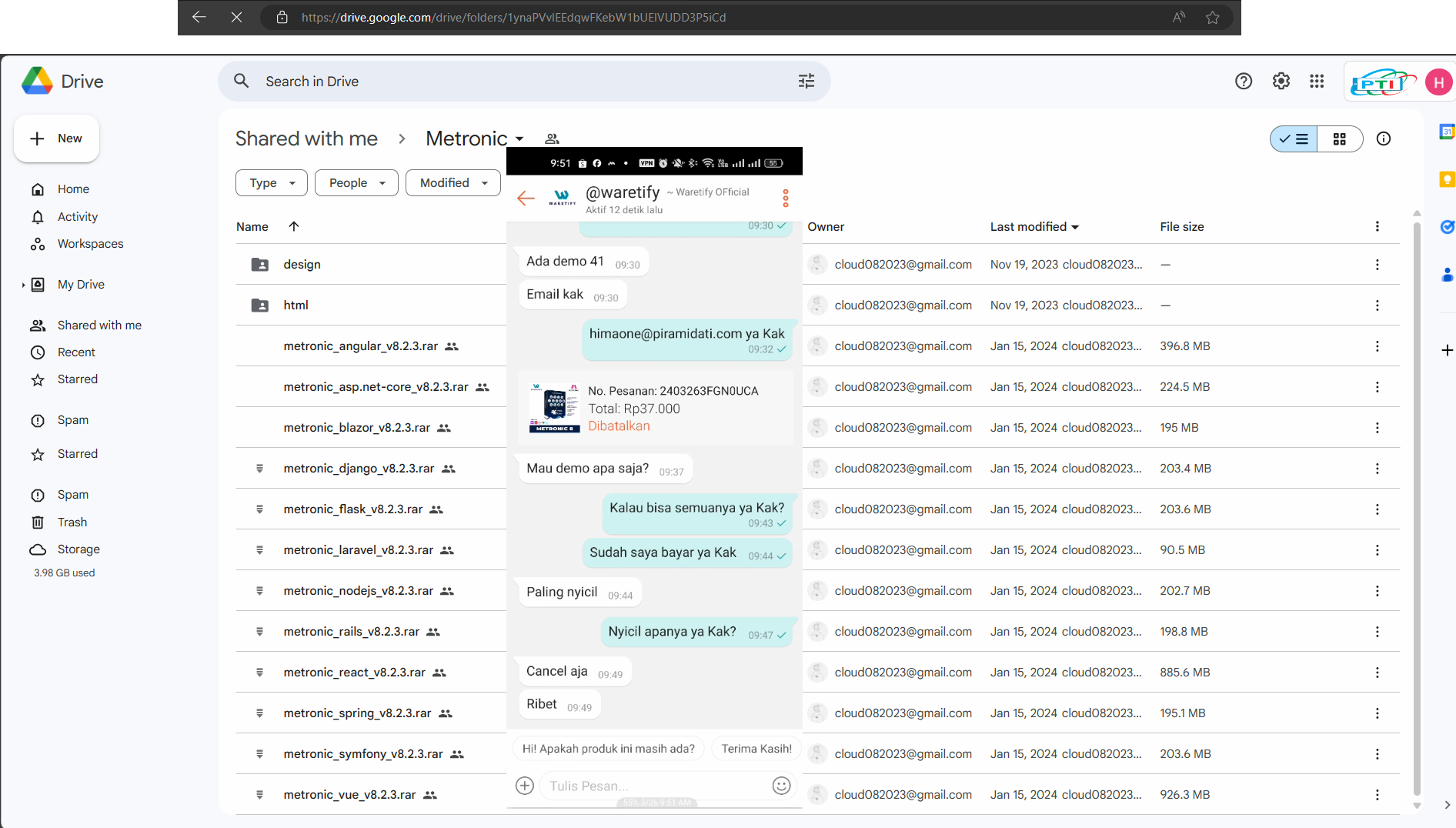Open advanced search options icon
The image size is (1456, 828).
806,82
